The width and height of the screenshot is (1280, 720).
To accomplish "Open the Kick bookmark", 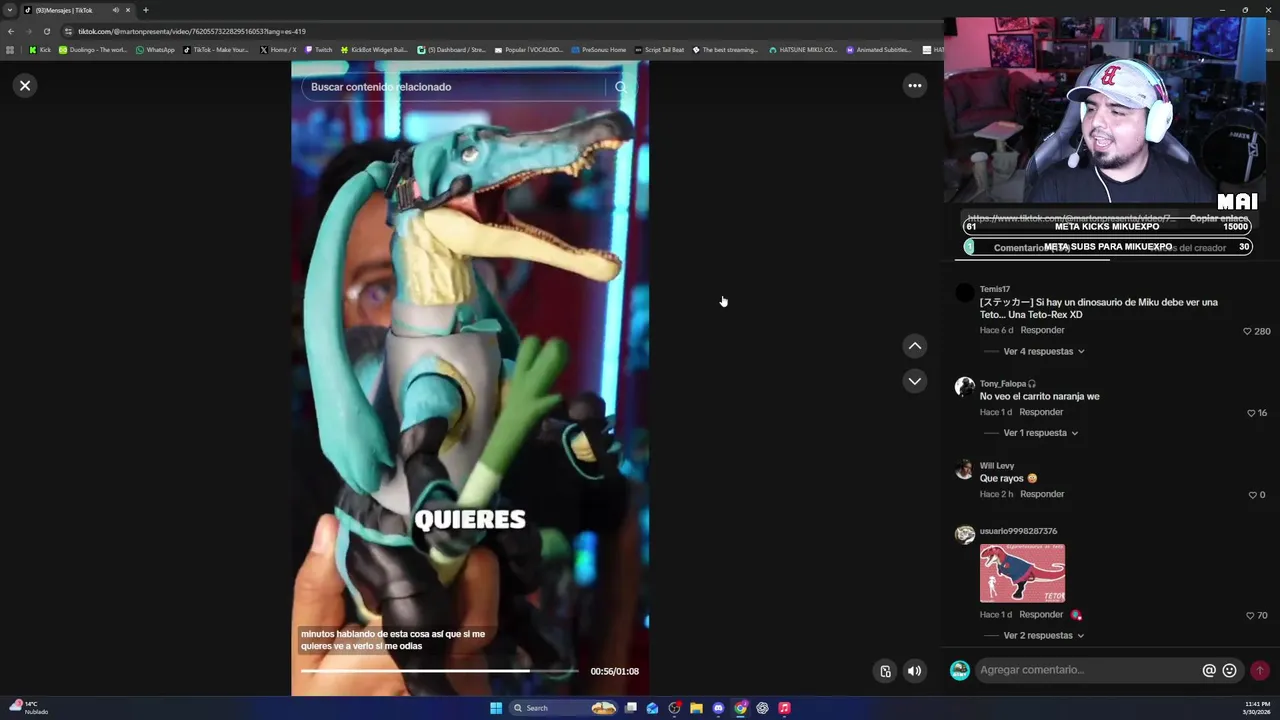I will point(40,50).
